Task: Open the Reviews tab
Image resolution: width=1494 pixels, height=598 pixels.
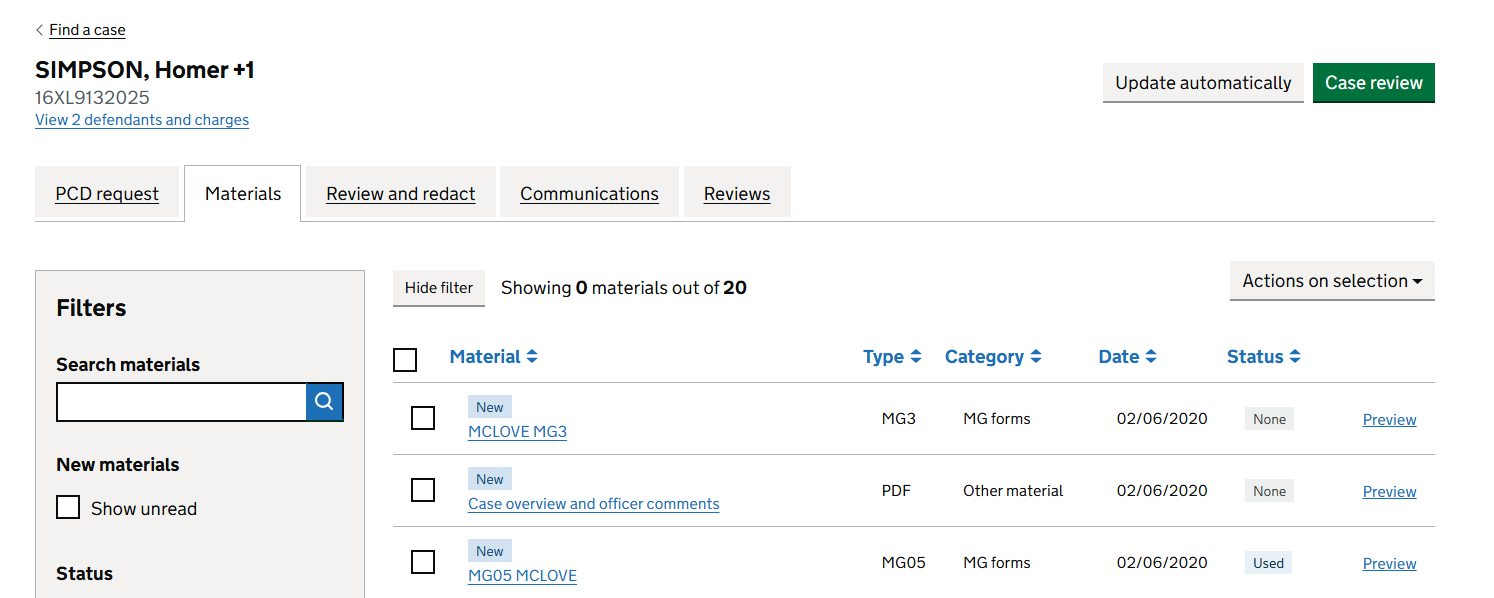Action: 737,194
